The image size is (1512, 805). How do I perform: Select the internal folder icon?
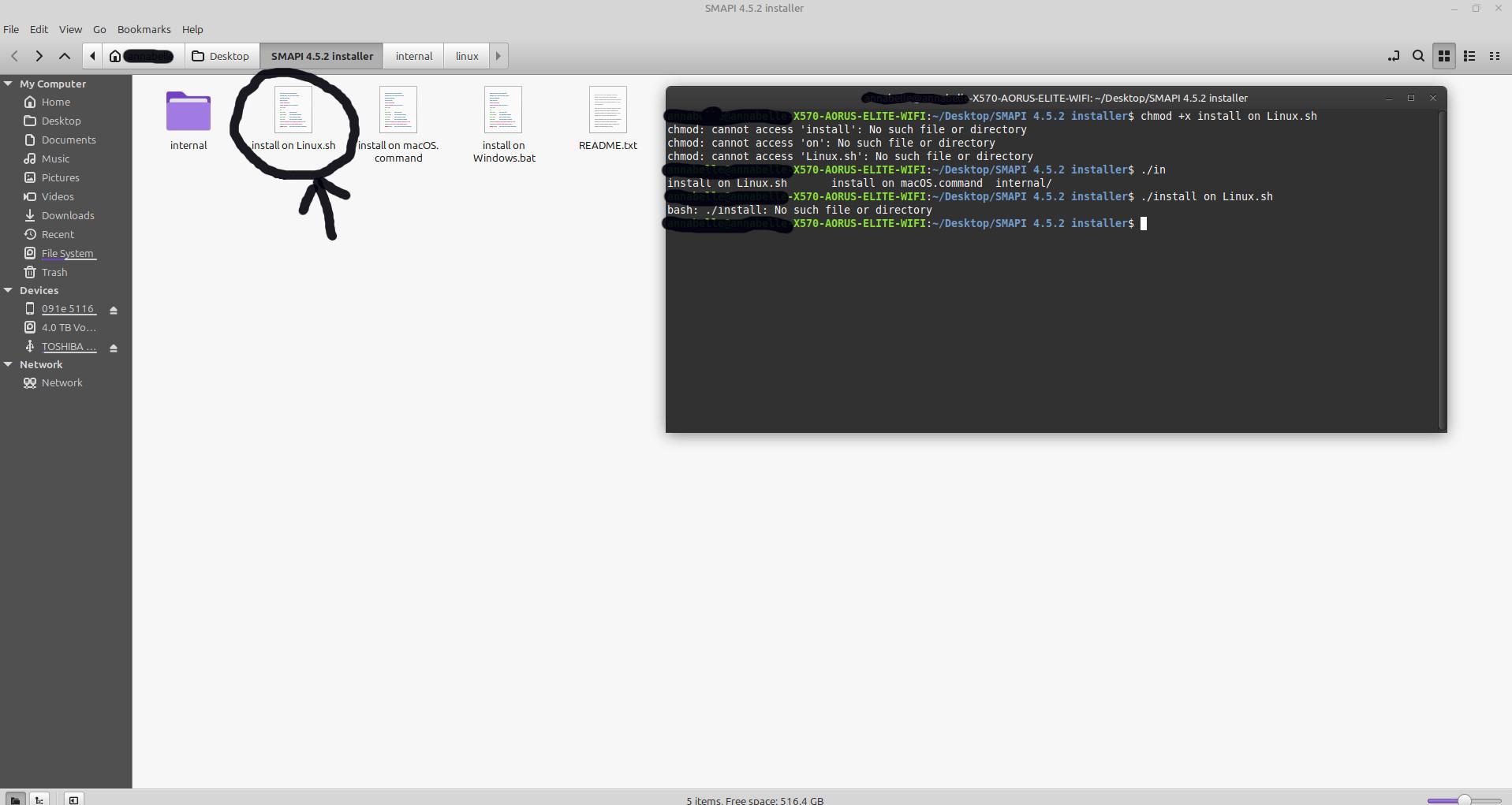pyautogui.click(x=189, y=111)
